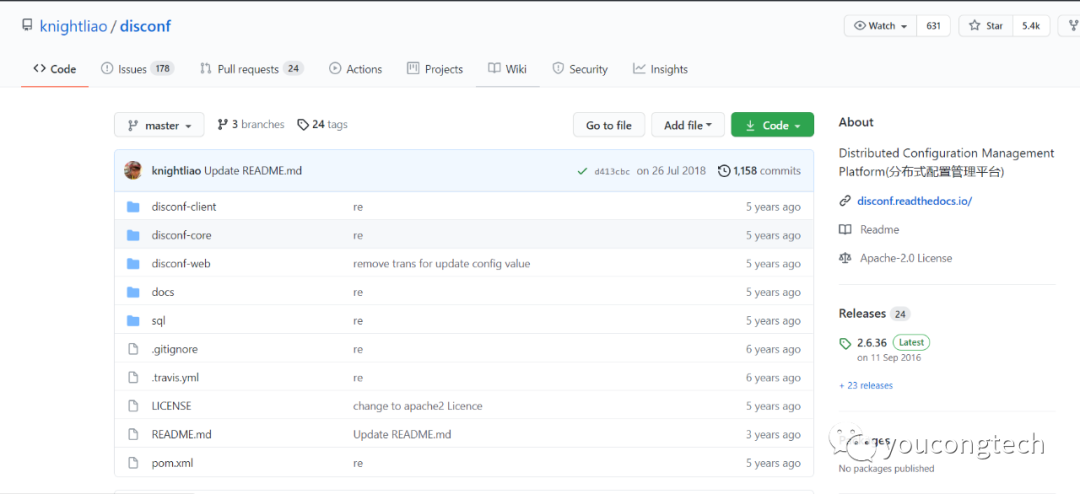
Task: Click the '6 years ago' timestamp for .gitignore
Action: pos(773,349)
